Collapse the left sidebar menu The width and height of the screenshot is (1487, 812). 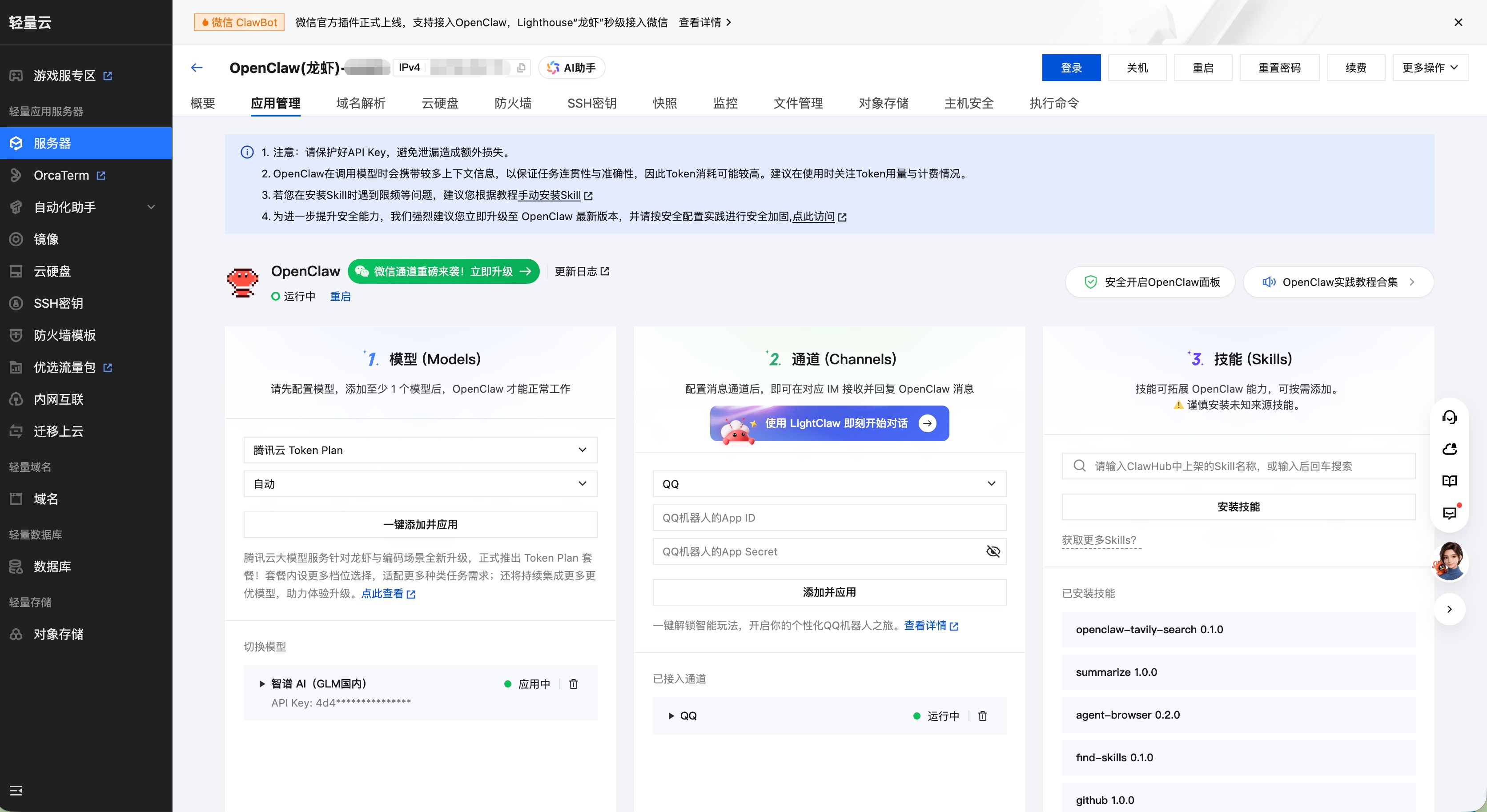click(16, 790)
